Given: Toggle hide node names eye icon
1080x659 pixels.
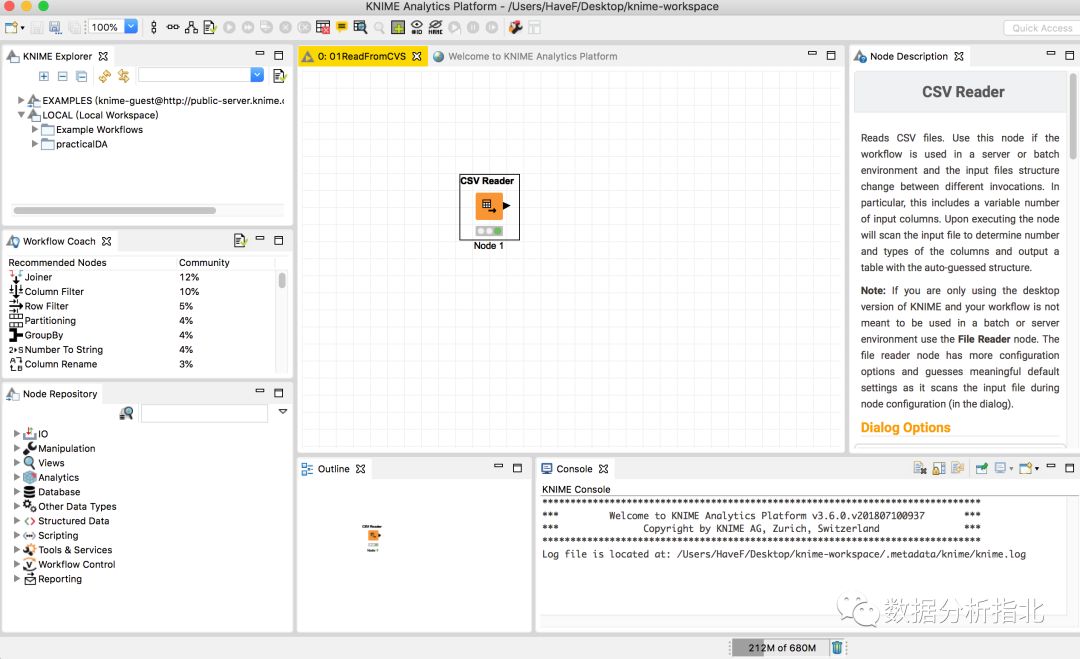Looking at the screenshot, I should coord(435,28).
